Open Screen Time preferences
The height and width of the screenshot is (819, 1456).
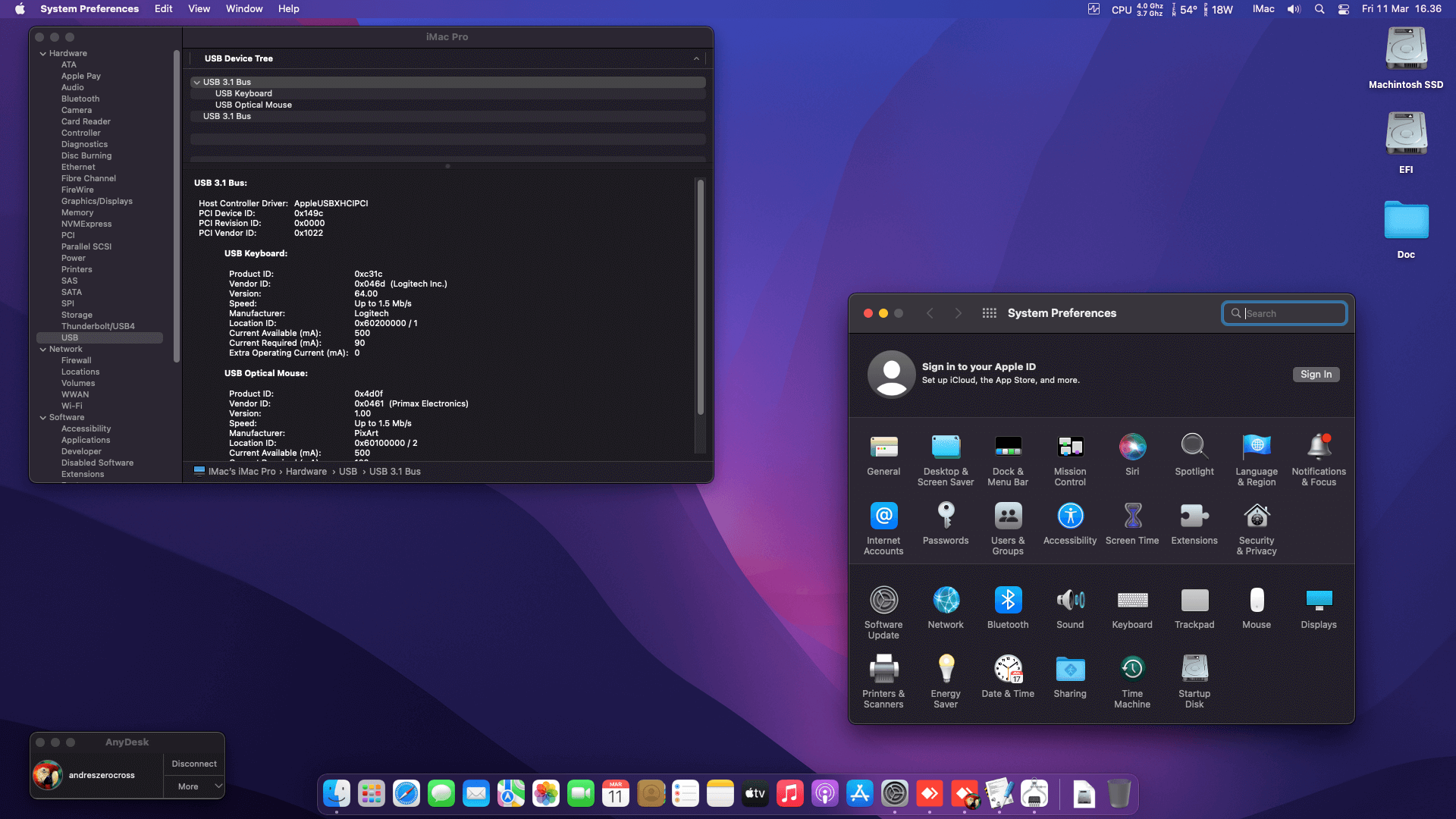tap(1132, 524)
